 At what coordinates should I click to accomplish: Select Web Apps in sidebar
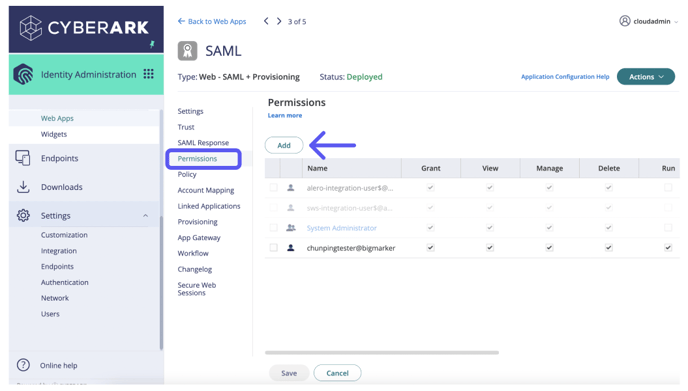click(57, 118)
